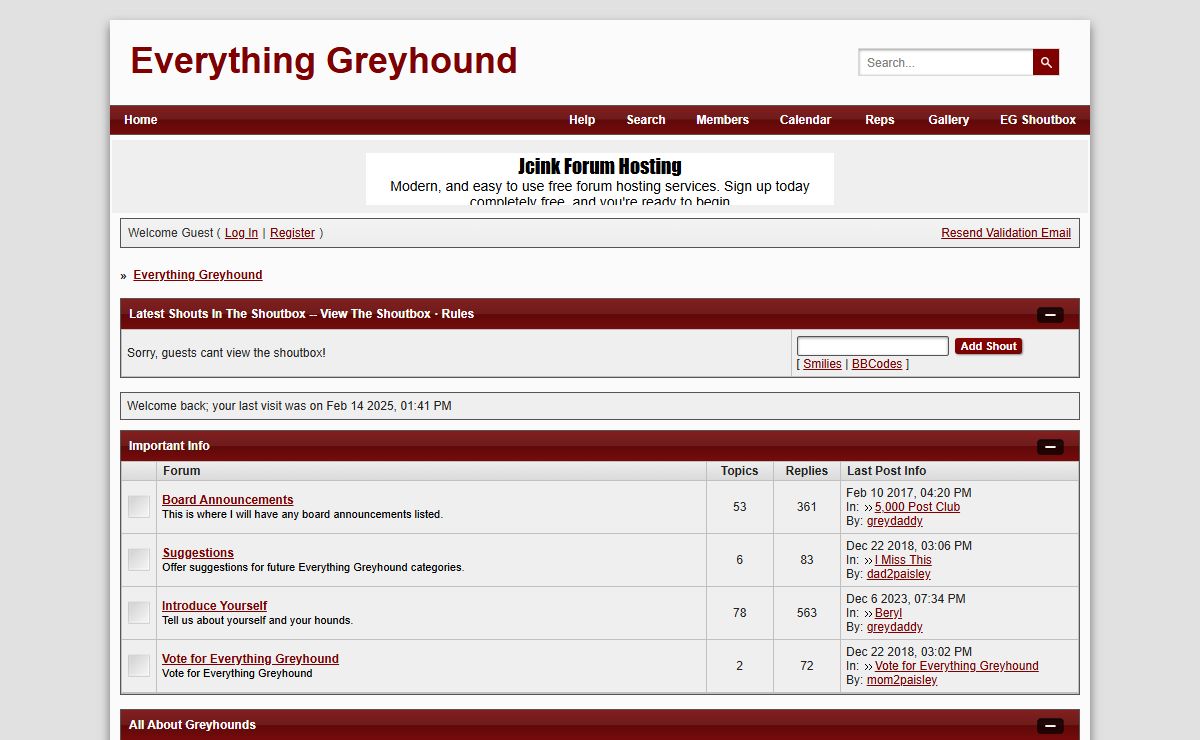
Task: Click the Introduce Yourself forum status icon
Action: [x=139, y=613]
